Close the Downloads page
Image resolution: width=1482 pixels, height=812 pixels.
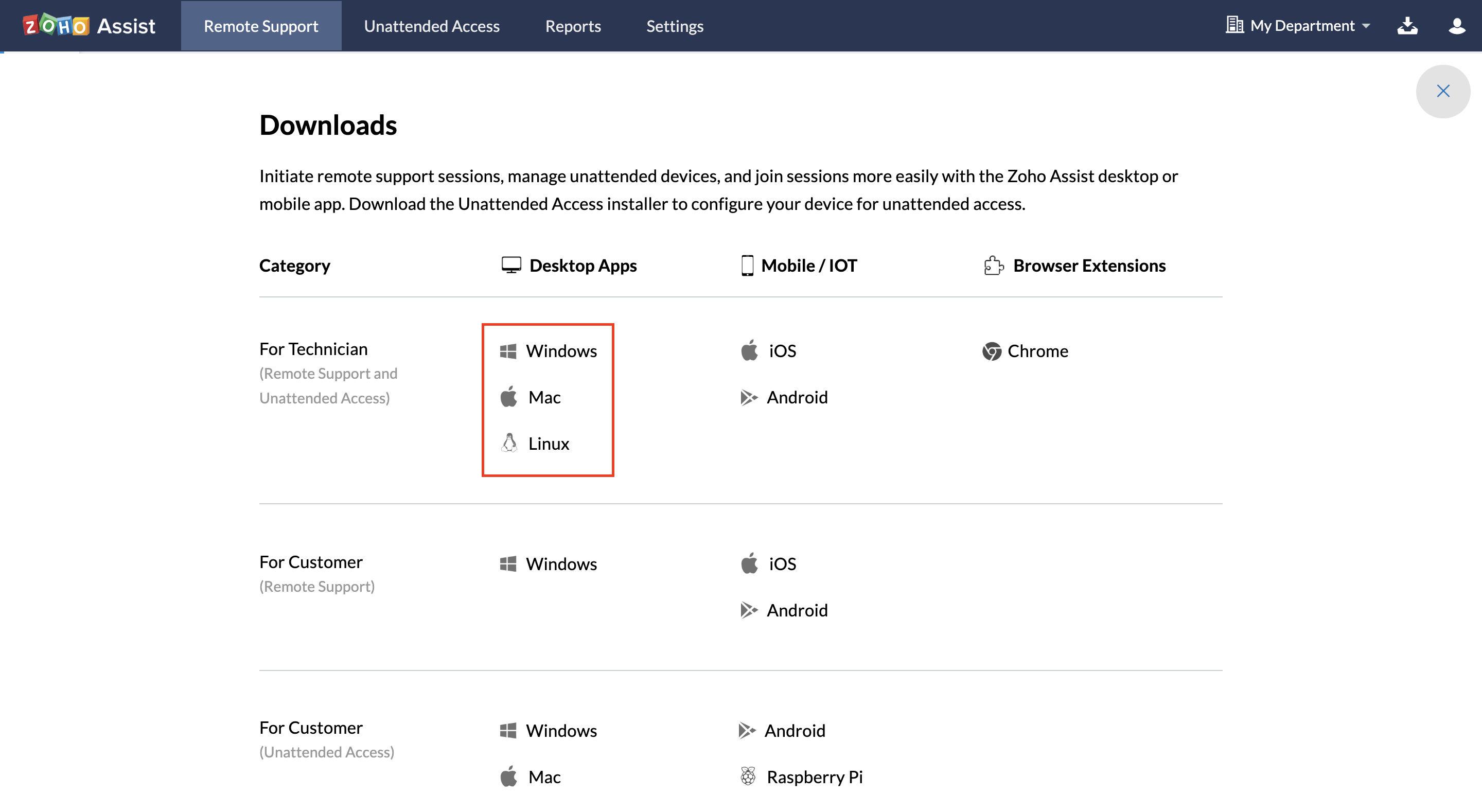click(1442, 91)
